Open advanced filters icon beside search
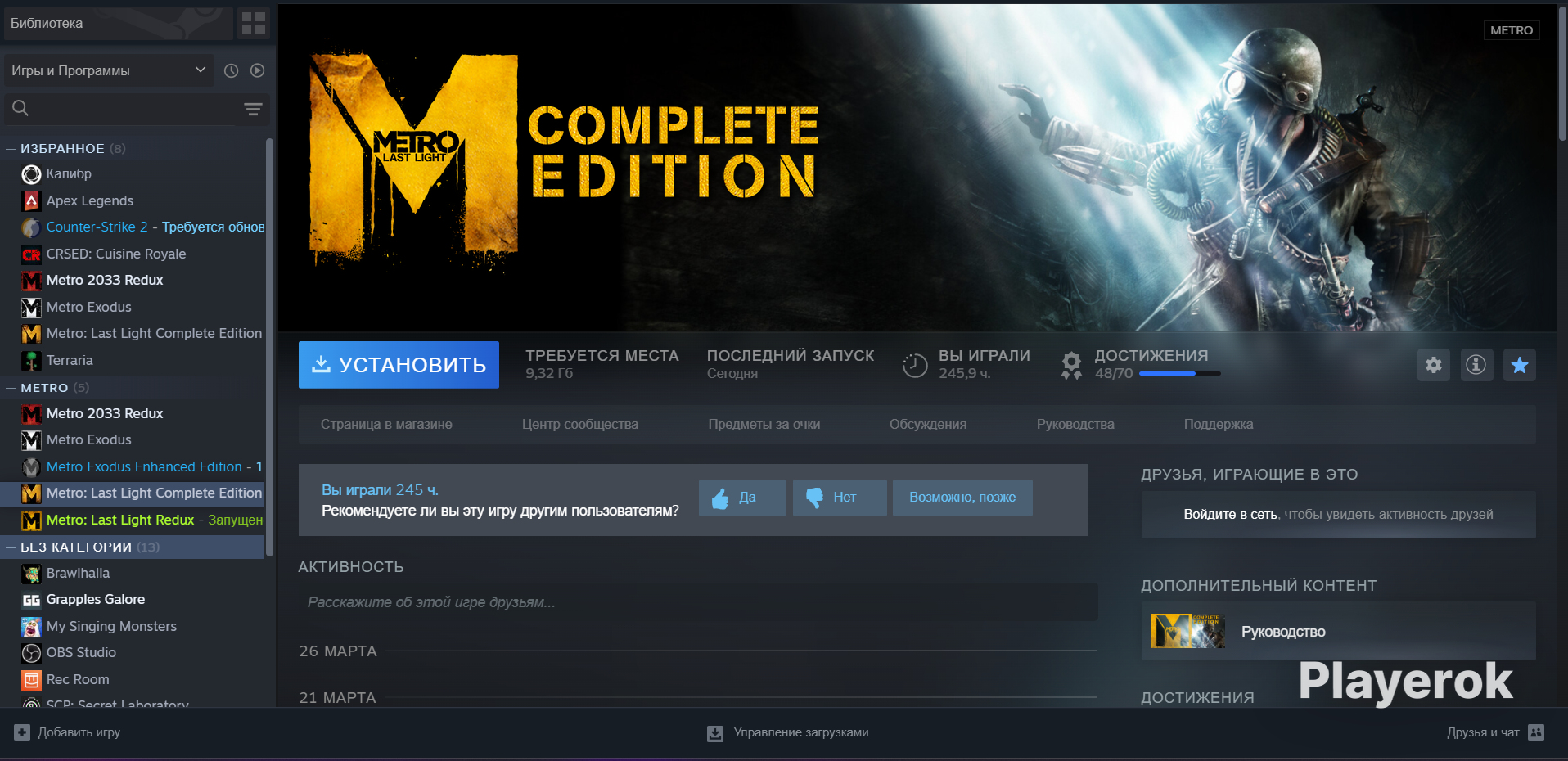Image resolution: width=1568 pixels, height=761 pixels. click(x=253, y=109)
